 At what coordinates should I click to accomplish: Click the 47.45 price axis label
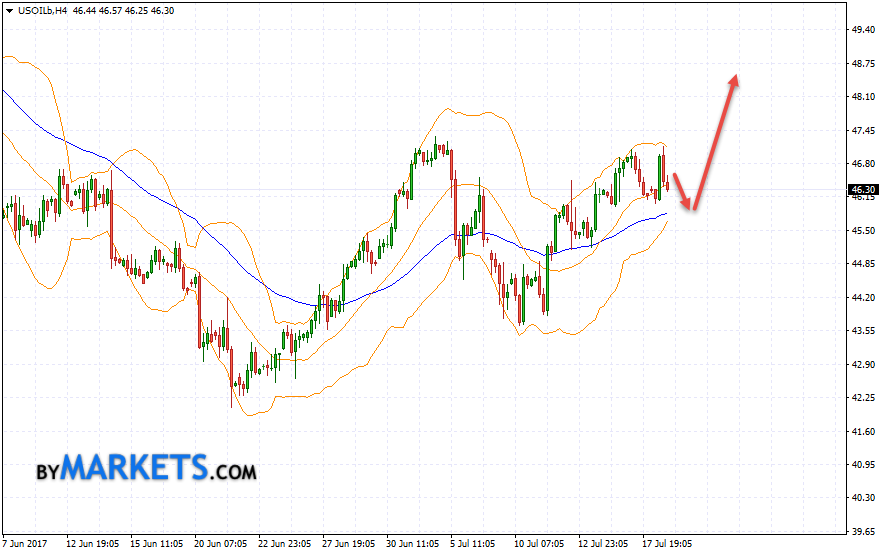(863, 130)
